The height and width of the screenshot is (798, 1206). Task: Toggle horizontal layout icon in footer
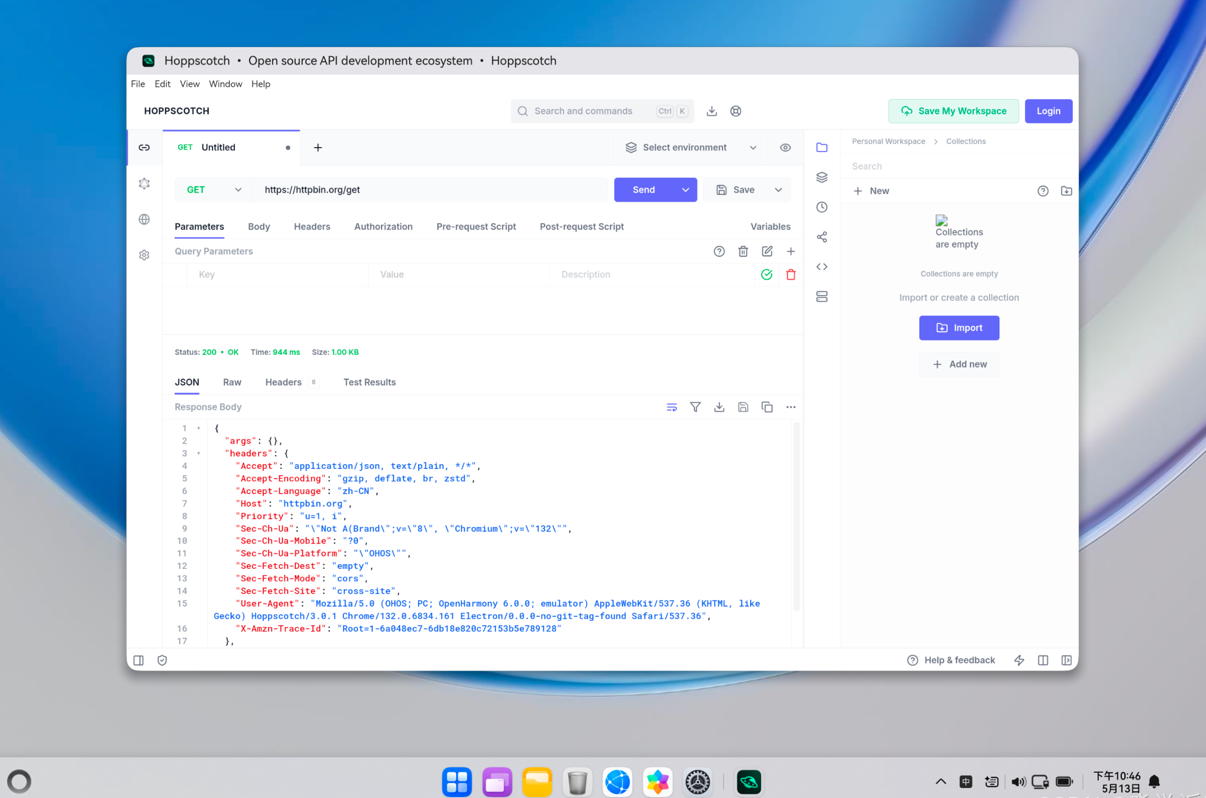tap(1043, 660)
